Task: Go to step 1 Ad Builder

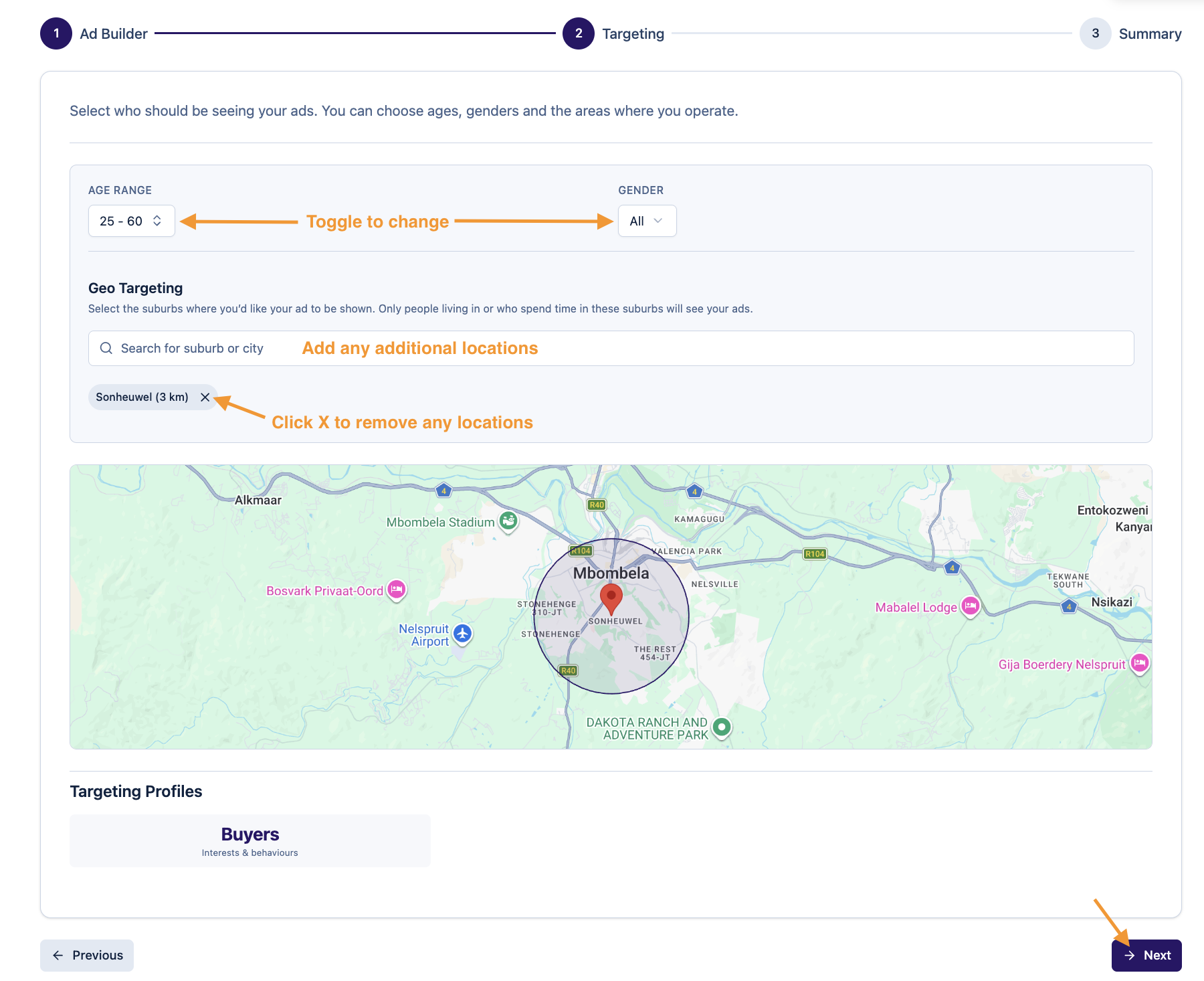Action: point(56,33)
